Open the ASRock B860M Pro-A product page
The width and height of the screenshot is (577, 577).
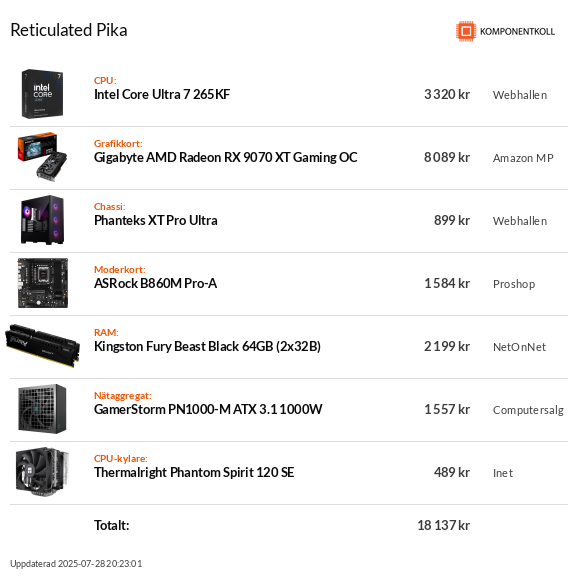click(x=155, y=283)
